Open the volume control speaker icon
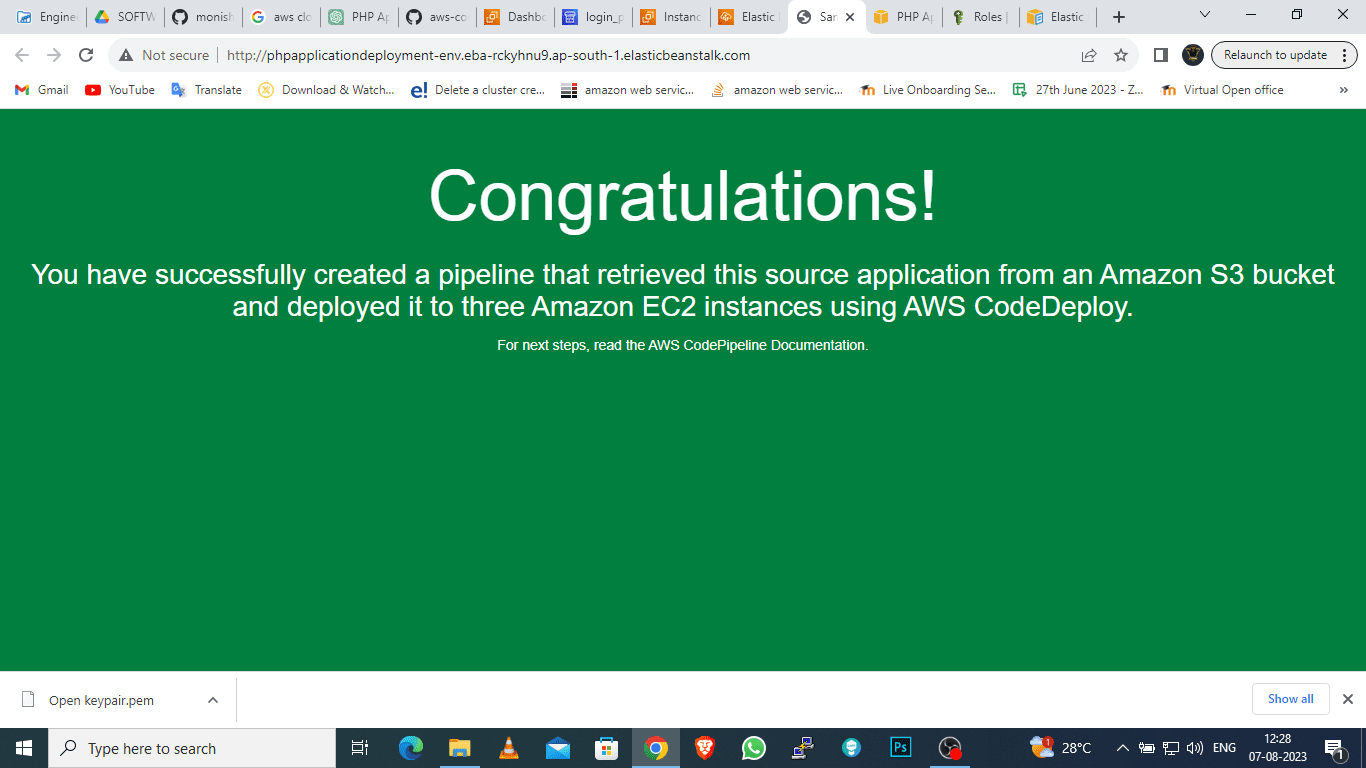 (x=1194, y=748)
